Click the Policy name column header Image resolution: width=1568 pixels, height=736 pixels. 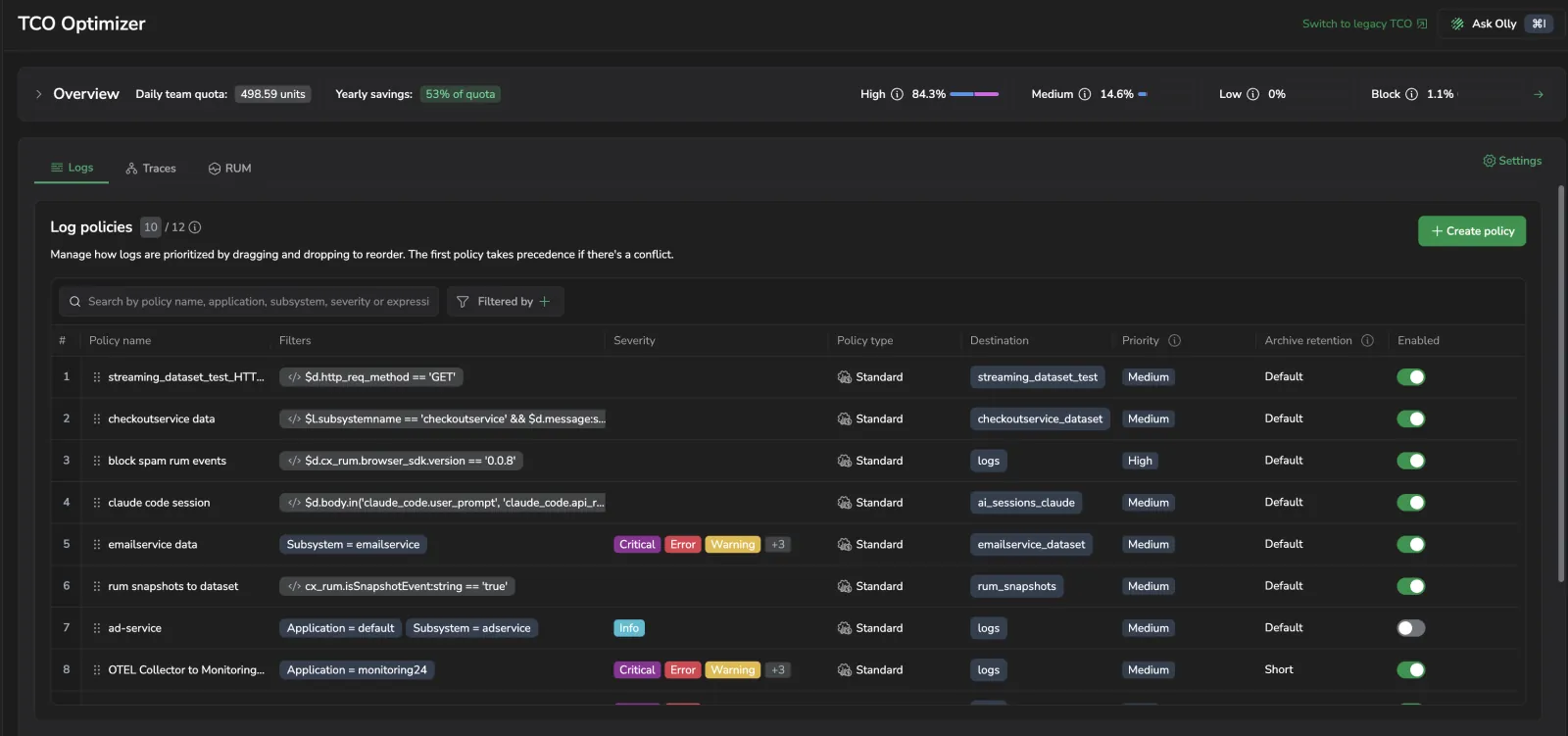pos(120,341)
